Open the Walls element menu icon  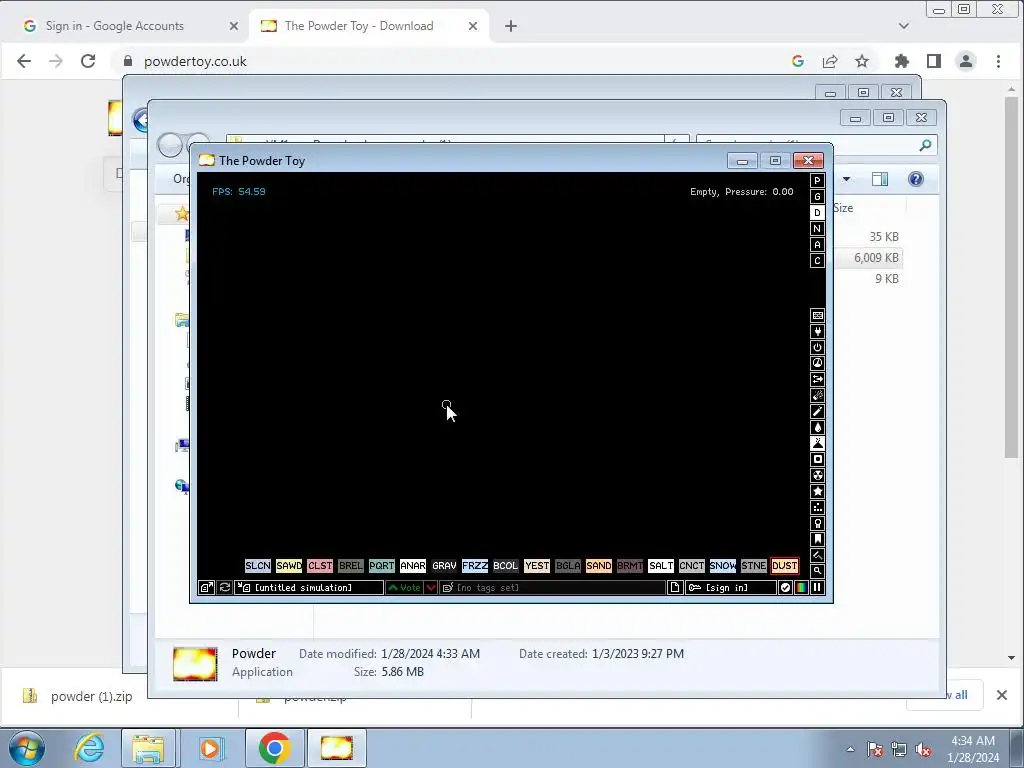click(x=817, y=315)
